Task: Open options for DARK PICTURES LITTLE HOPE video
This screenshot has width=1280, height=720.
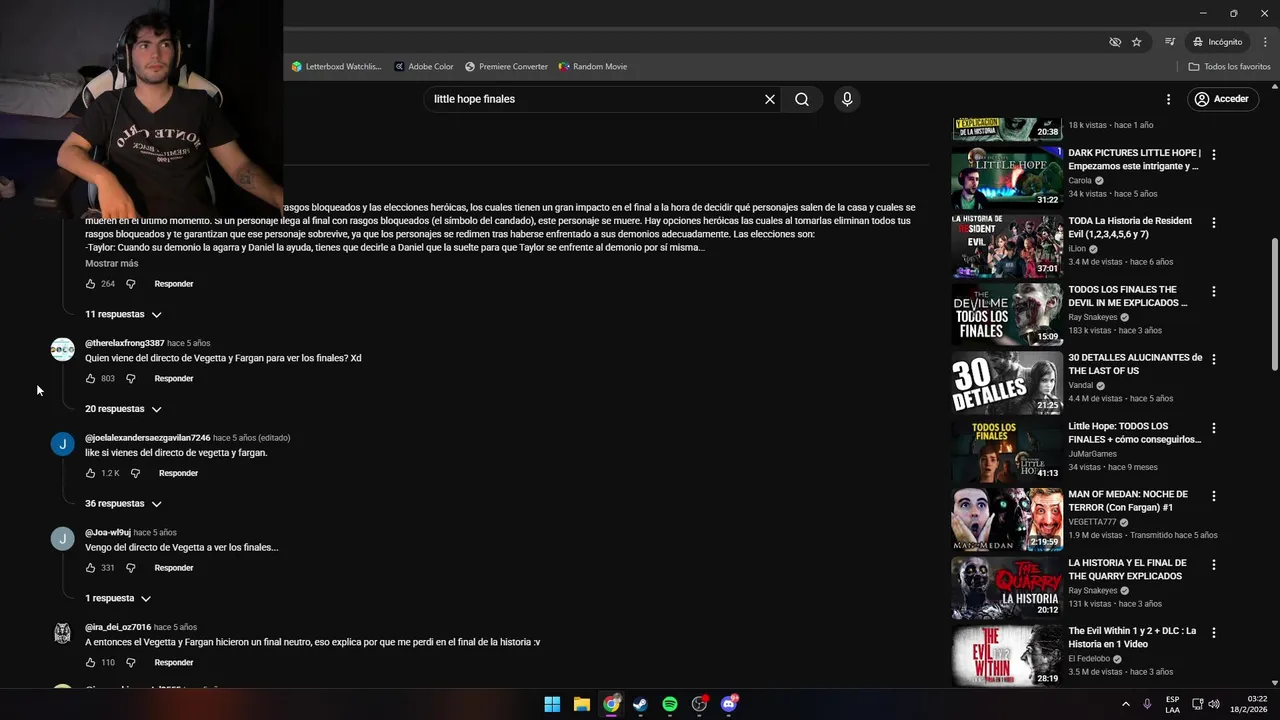Action: pyautogui.click(x=1214, y=155)
